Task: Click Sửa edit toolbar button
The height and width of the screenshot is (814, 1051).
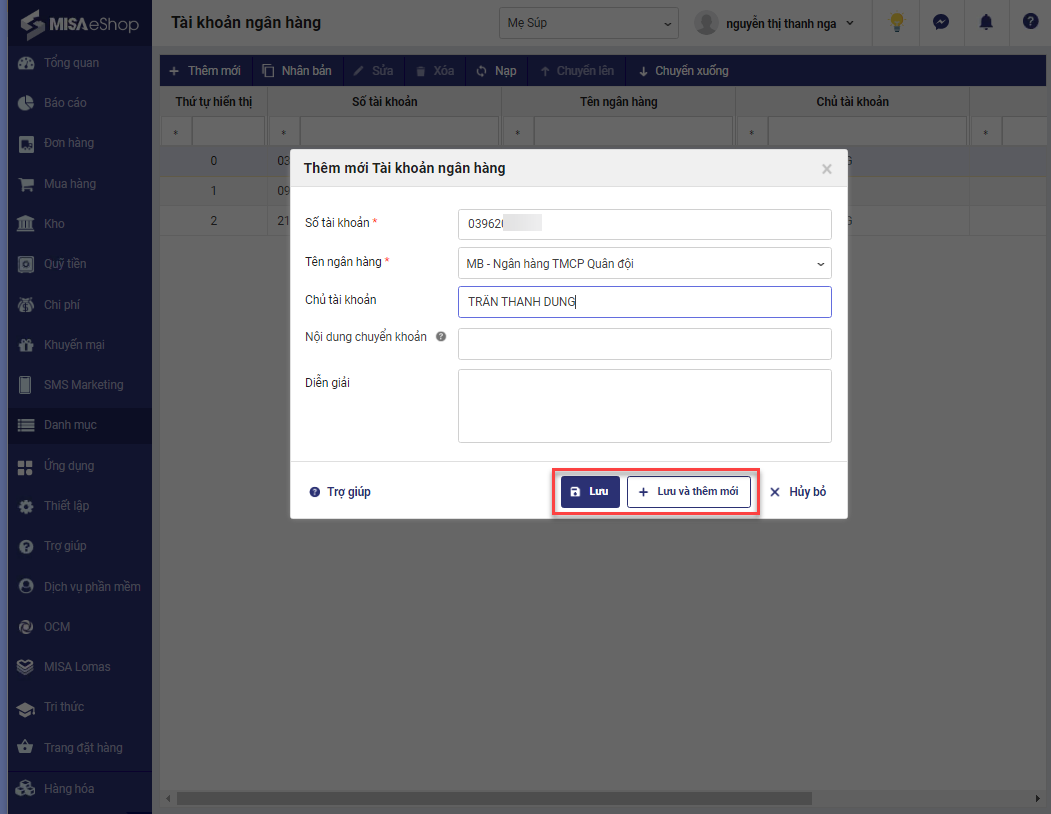Action: [x=373, y=71]
